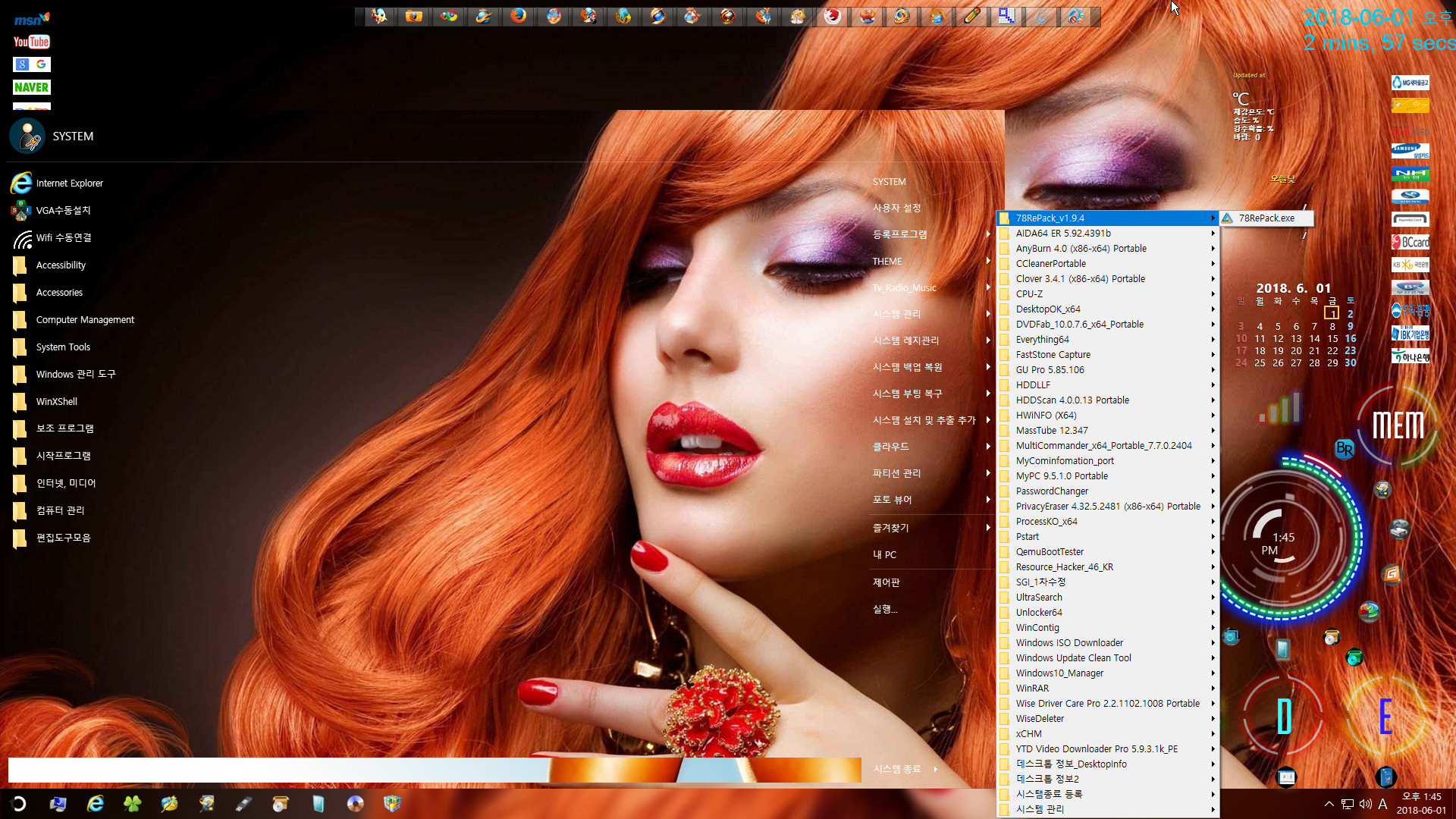Open the 파티션 관리 submenu

[931, 473]
